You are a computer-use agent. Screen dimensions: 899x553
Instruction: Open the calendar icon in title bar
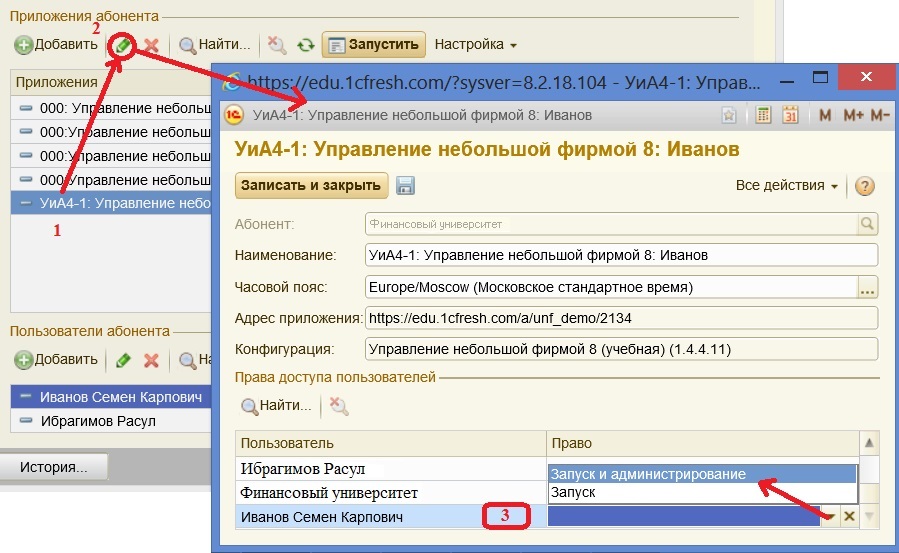pos(791,115)
